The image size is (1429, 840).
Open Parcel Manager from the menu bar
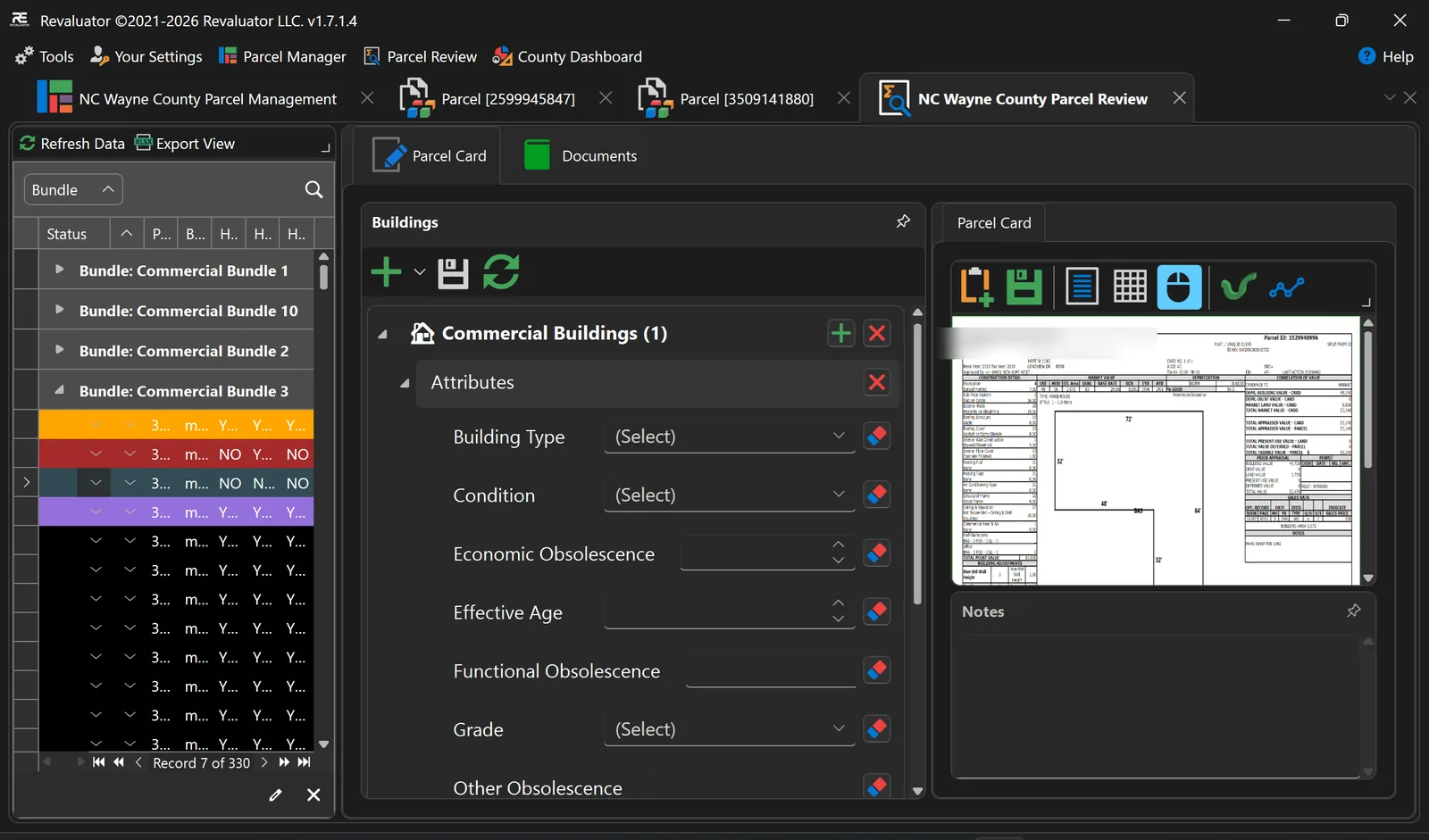pos(282,56)
